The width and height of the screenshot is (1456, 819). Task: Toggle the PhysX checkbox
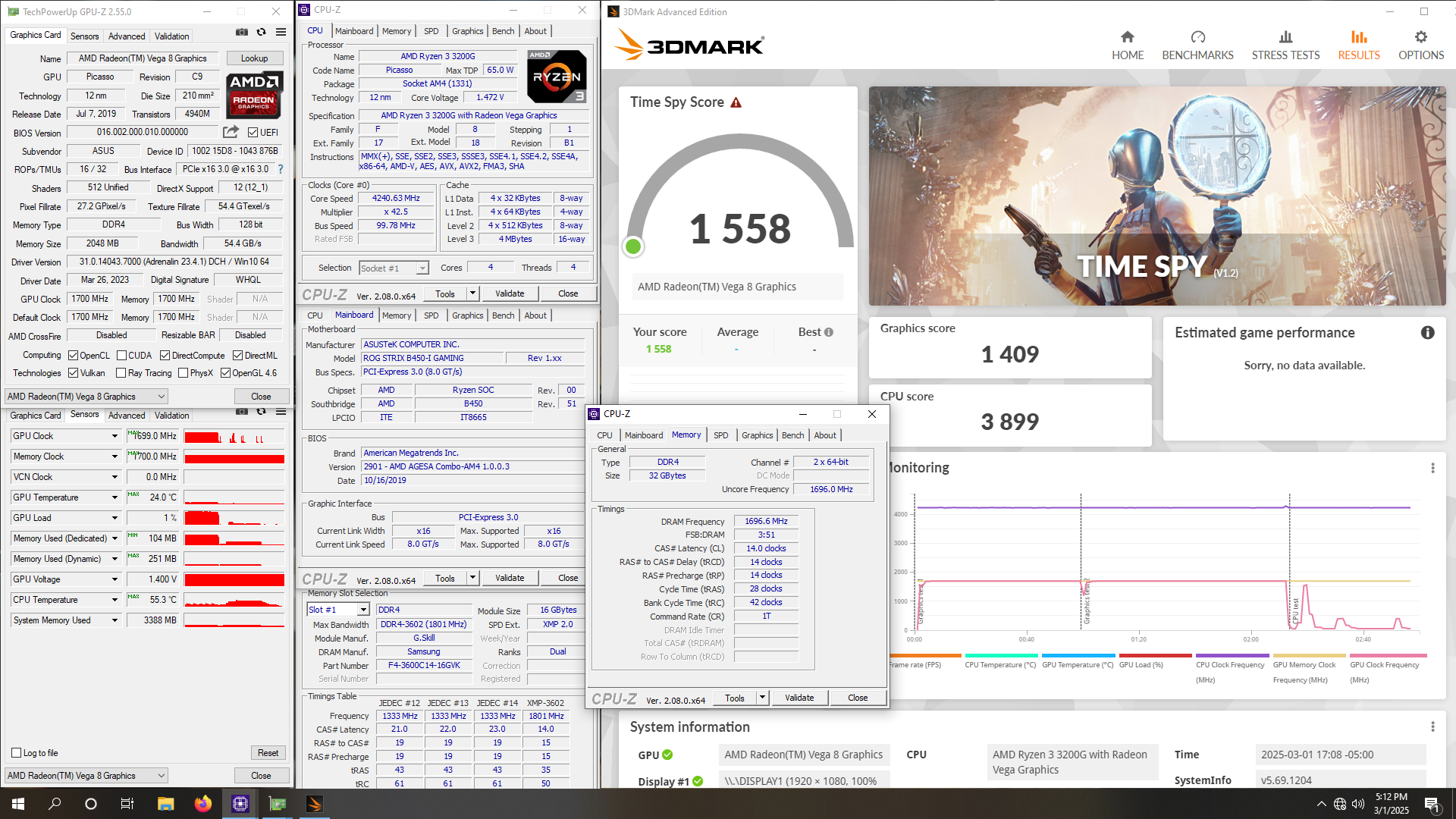pyautogui.click(x=183, y=373)
